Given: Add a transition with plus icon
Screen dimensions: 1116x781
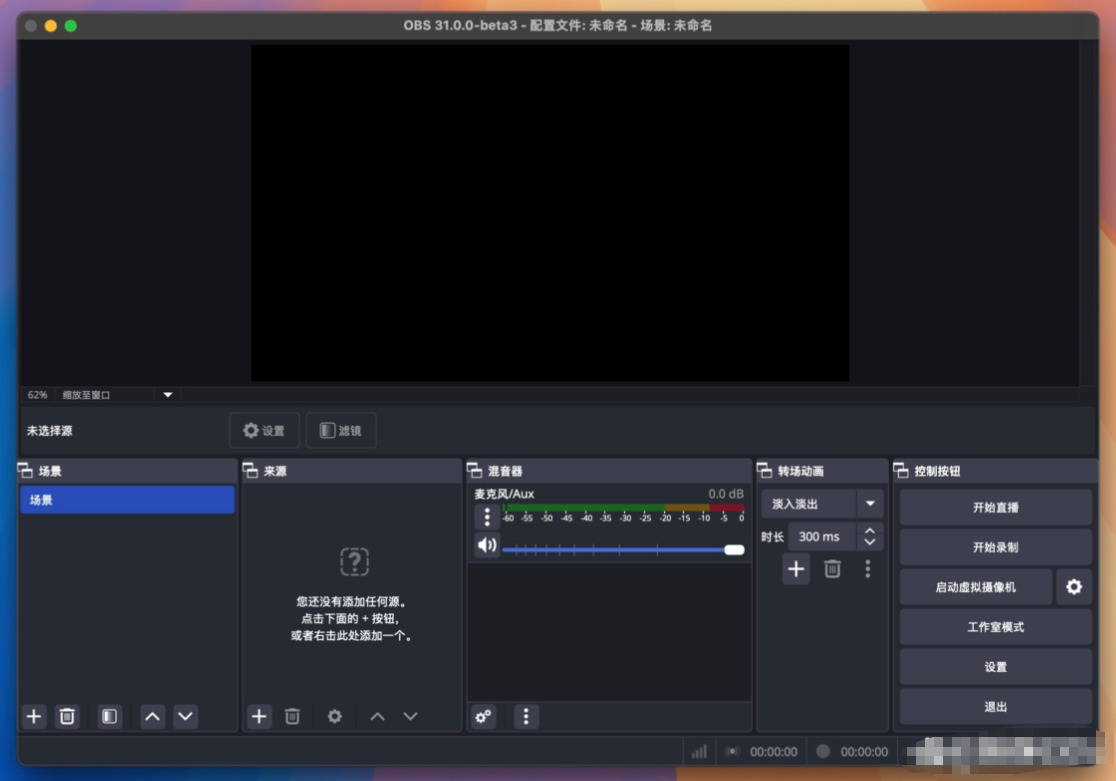Looking at the screenshot, I should pyautogui.click(x=796, y=569).
